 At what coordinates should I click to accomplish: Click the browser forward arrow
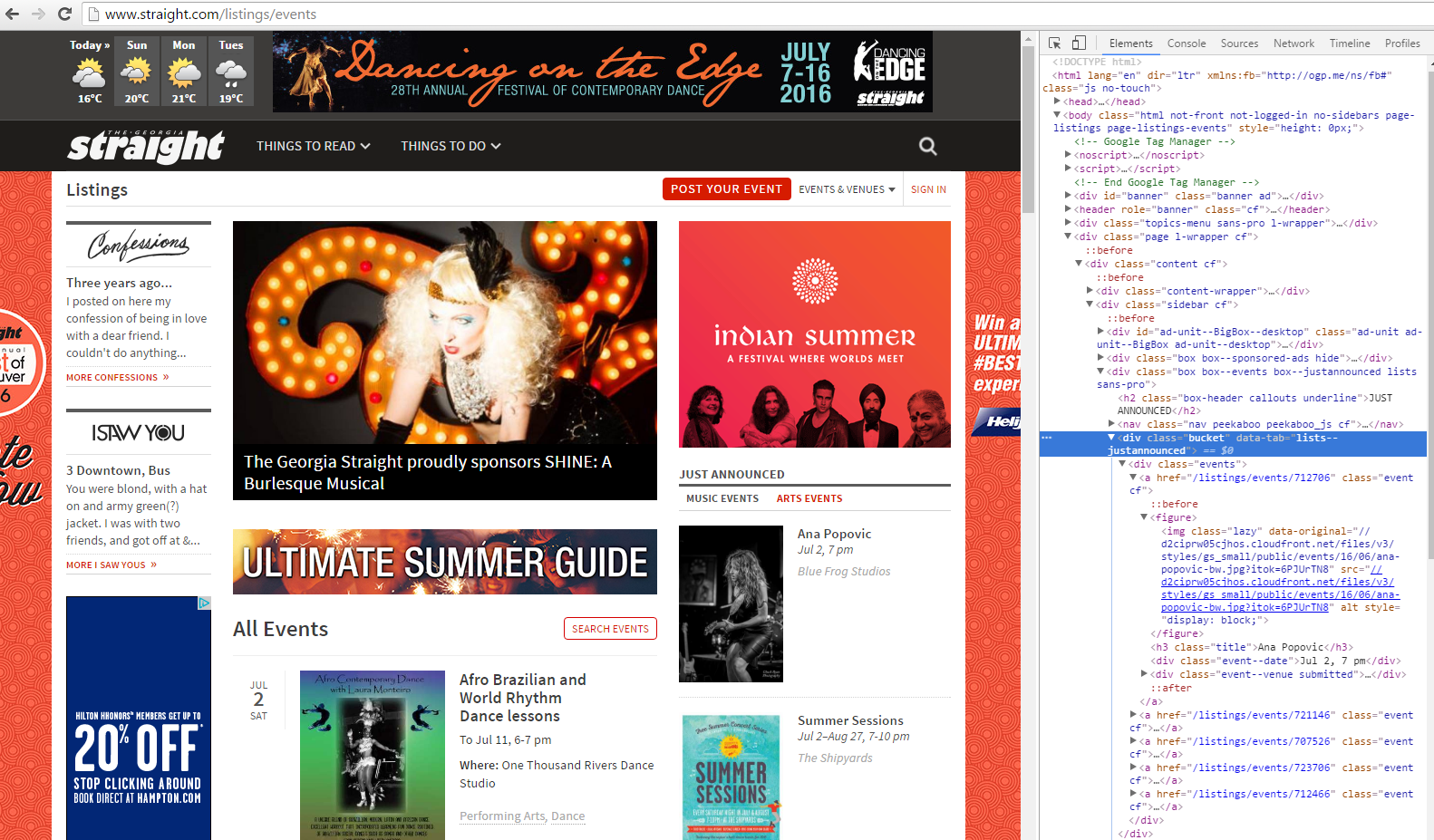pos(38,14)
